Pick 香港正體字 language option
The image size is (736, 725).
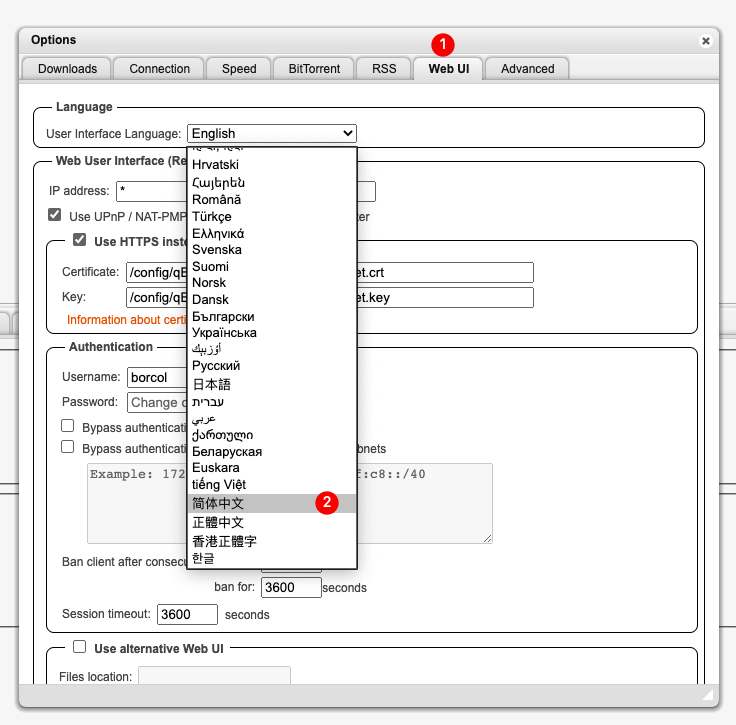272,541
